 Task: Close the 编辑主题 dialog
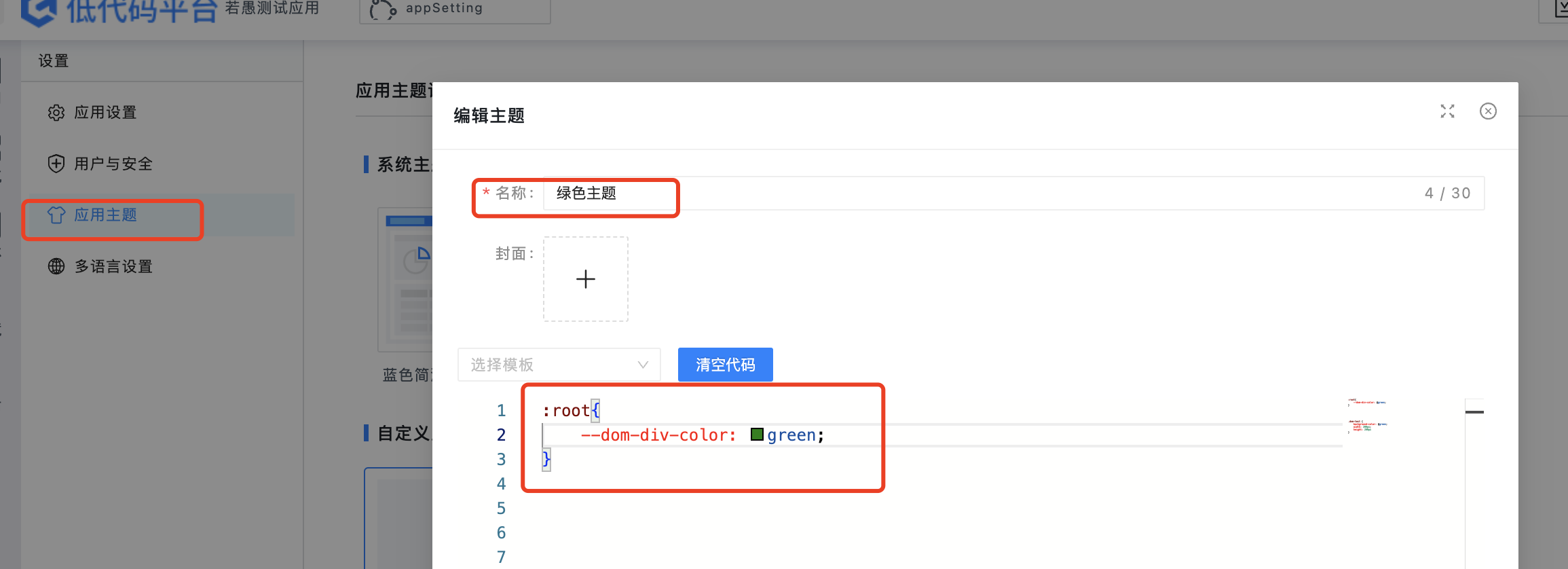pos(1488,111)
